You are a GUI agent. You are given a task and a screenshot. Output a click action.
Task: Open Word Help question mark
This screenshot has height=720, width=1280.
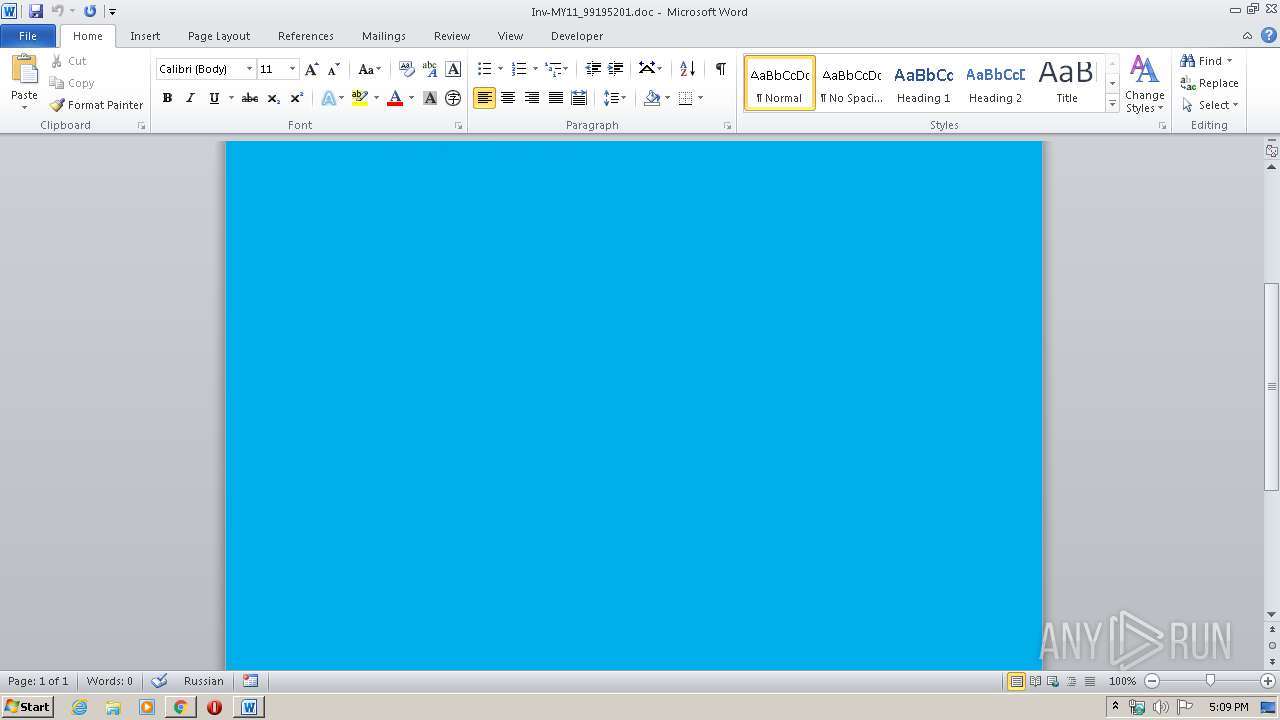[1269, 35]
